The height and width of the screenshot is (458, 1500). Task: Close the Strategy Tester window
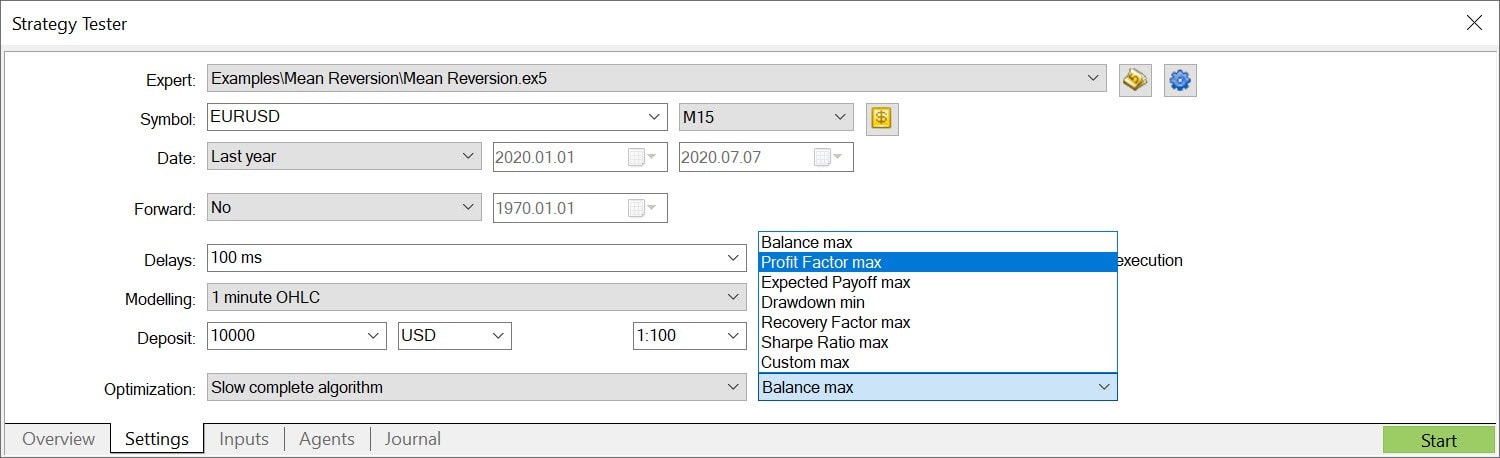coord(1473,23)
